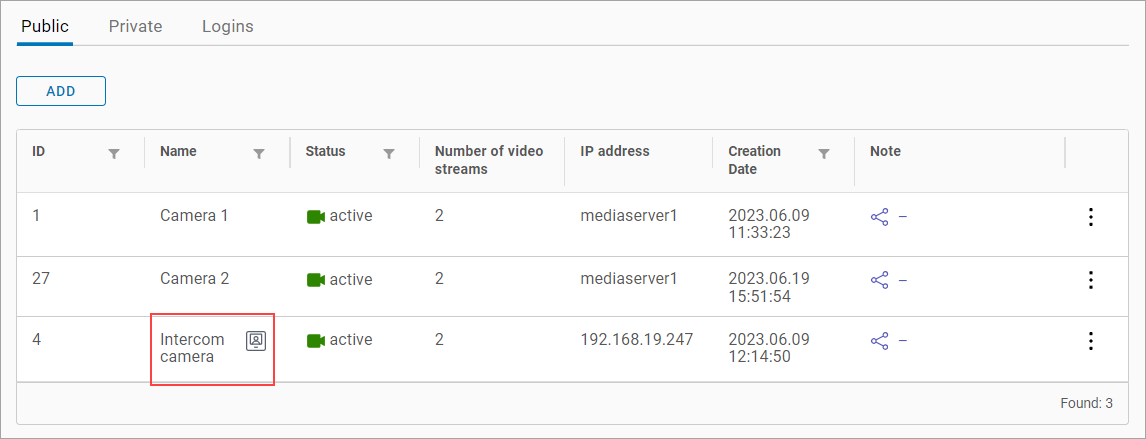
Task: Open the Status column filter
Action: coord(389,154)
